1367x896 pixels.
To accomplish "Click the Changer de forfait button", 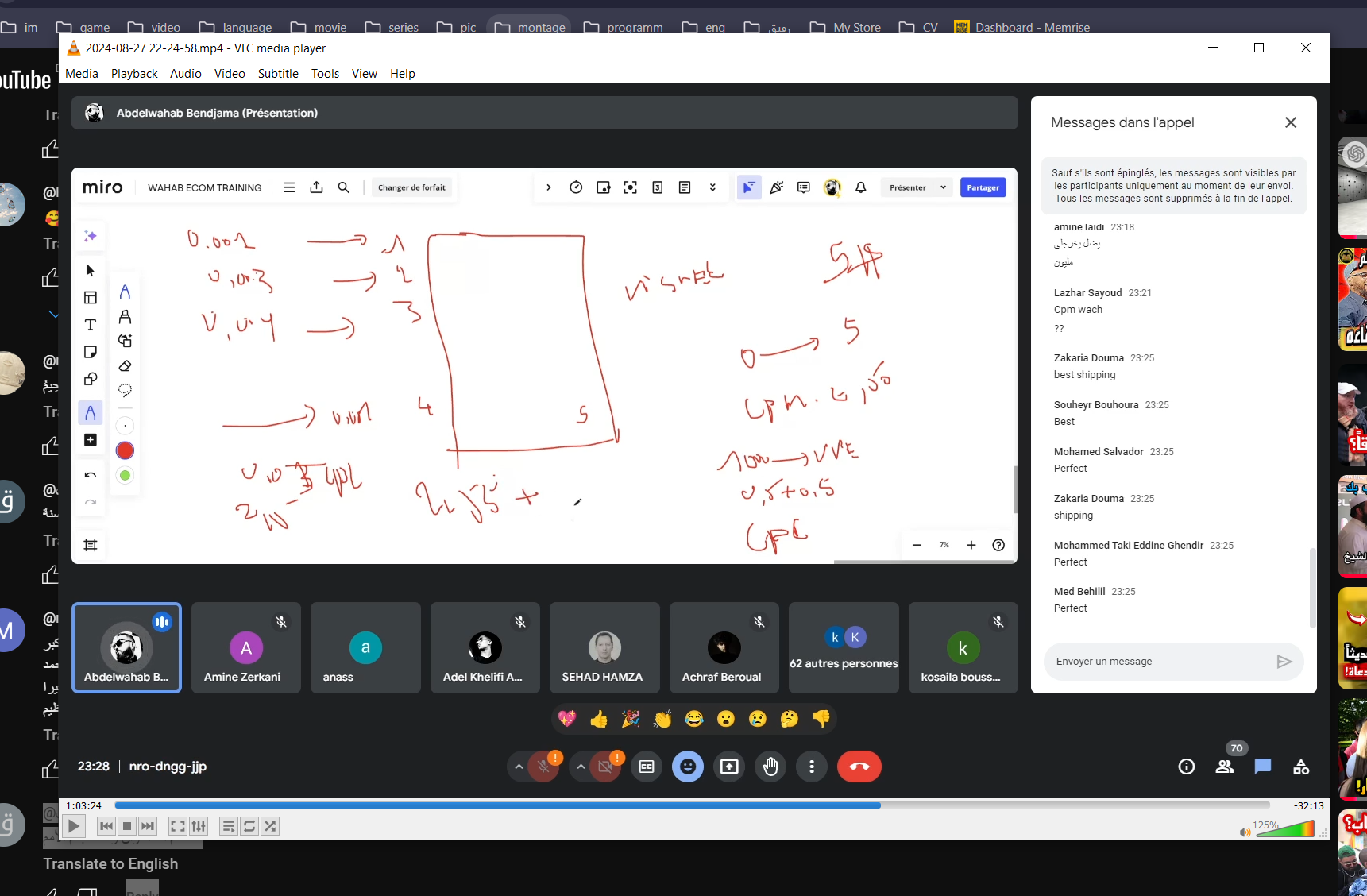I will (x=411, y=187).
